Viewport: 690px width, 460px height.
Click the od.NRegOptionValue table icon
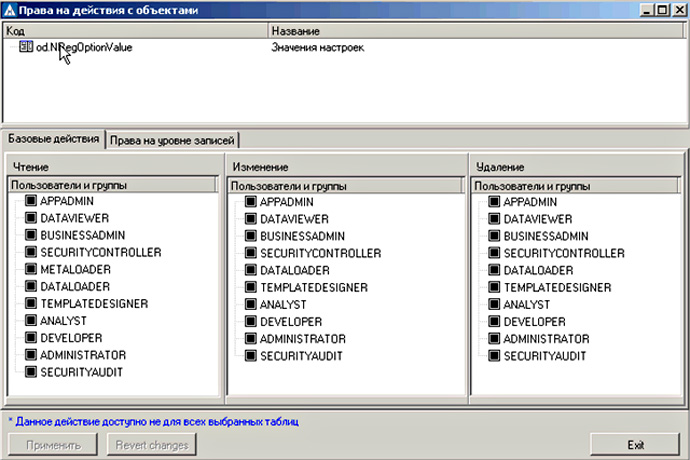tap(26, 47)
